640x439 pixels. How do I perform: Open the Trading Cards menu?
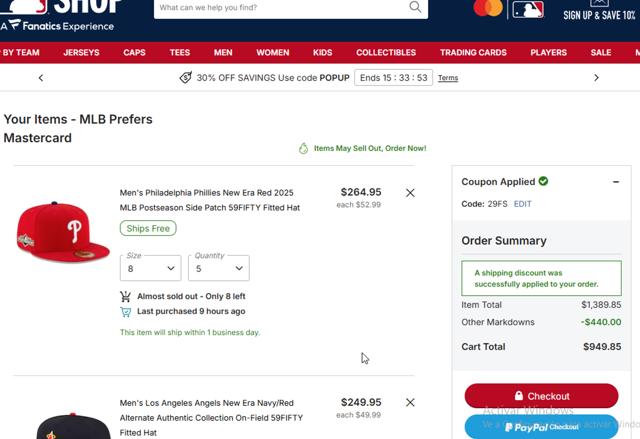pos(473,52)
